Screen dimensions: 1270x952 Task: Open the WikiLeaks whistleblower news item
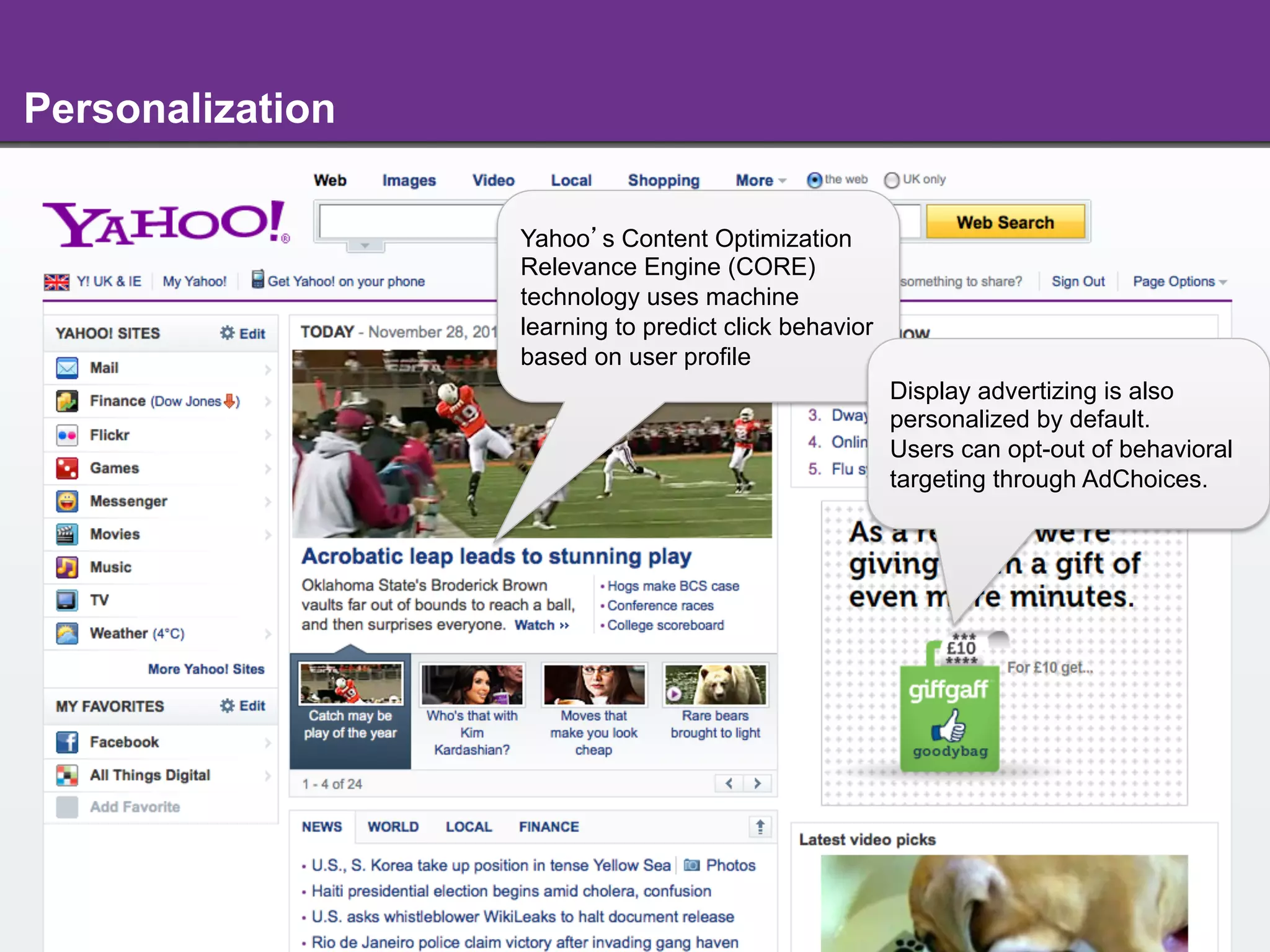523,916
